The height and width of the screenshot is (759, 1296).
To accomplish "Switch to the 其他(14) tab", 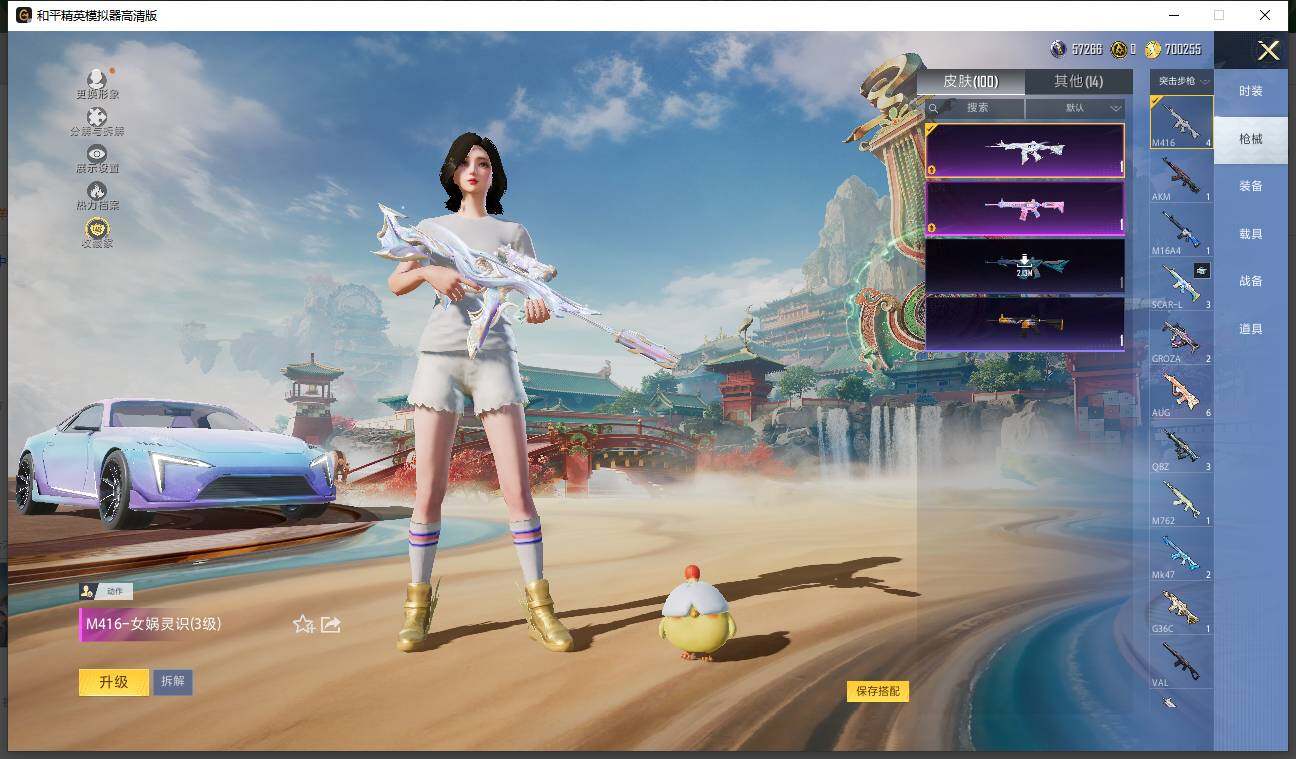I will click(1079, 81).
